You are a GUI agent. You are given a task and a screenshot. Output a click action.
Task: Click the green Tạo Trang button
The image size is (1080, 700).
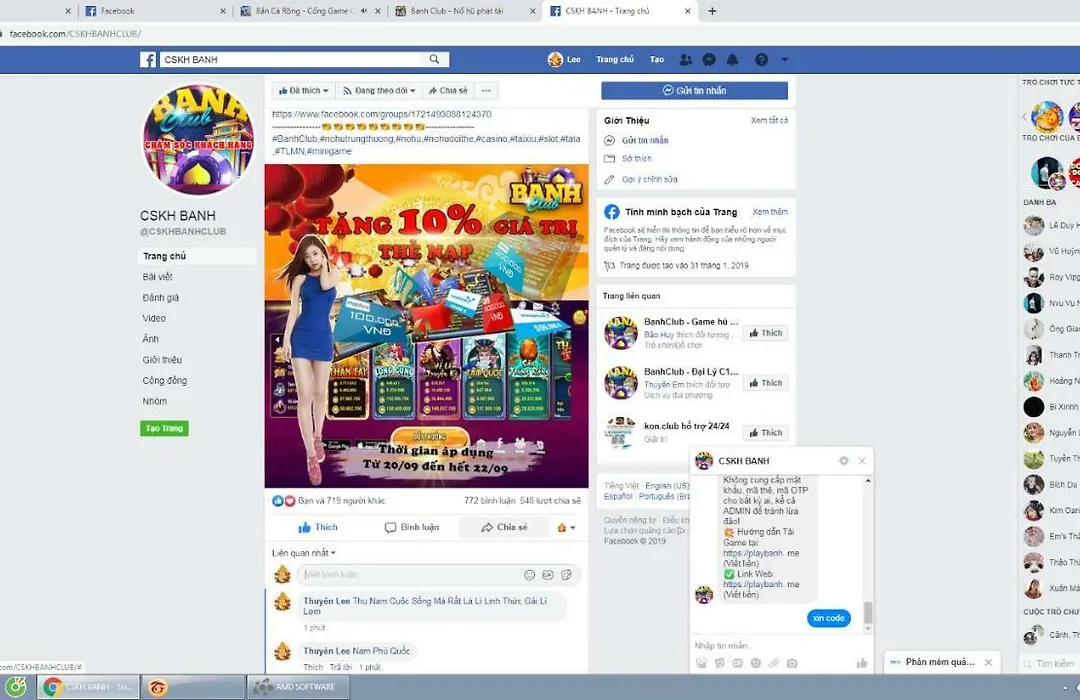pos(164,428)
